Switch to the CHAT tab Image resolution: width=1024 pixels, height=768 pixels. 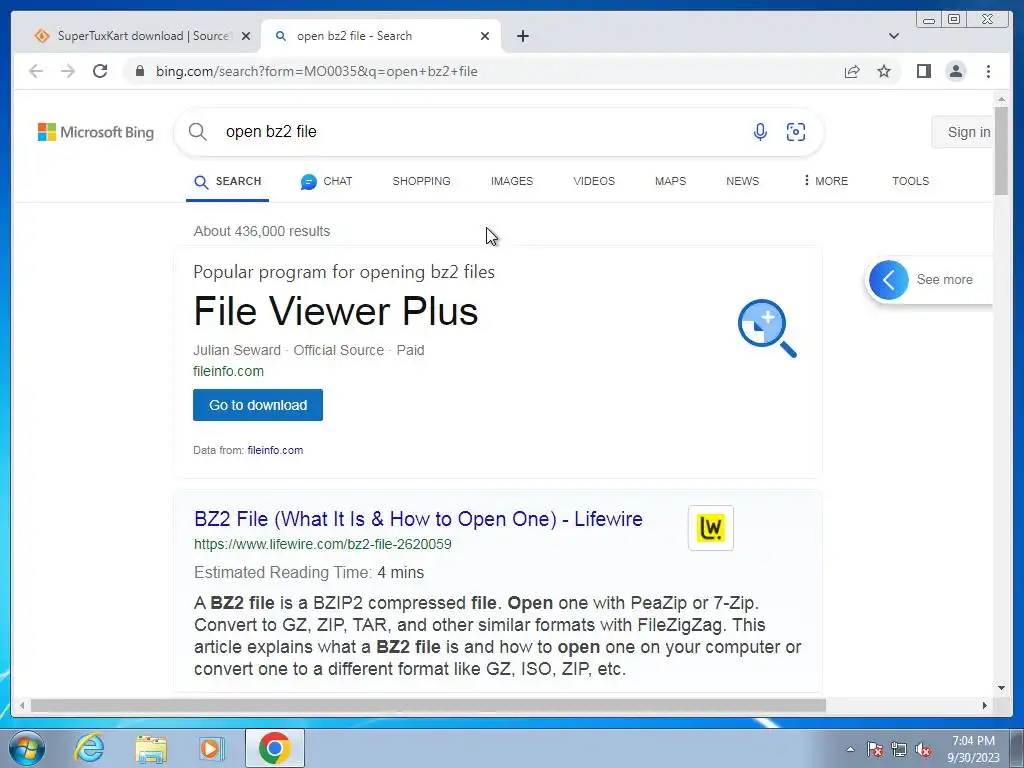327,182
